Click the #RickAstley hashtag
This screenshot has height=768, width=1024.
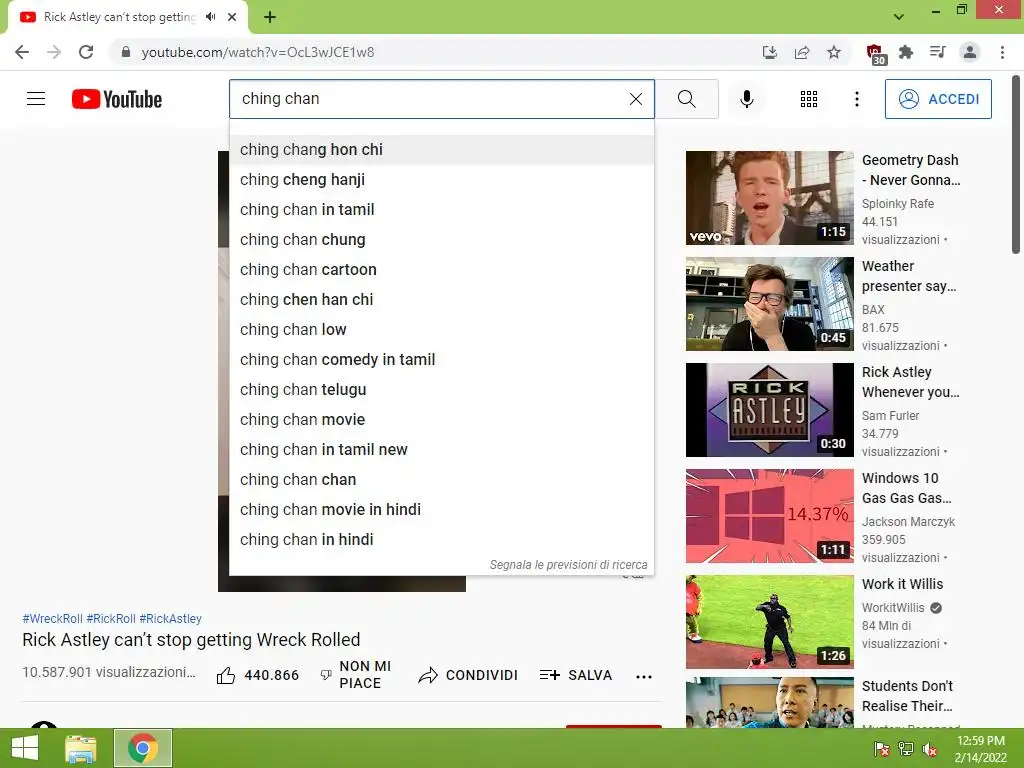coord(170,618)
